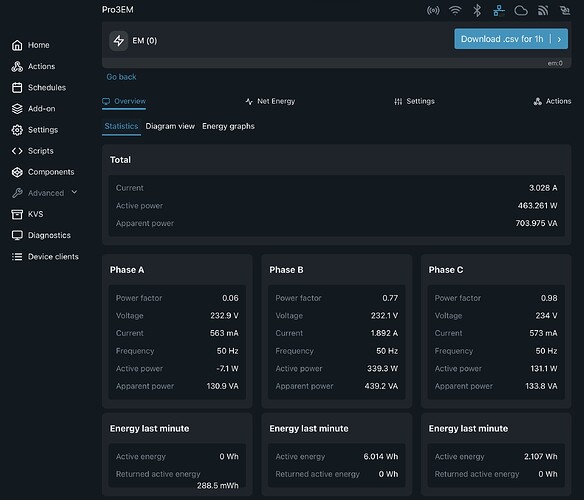Open the Actions tab at right
The width and height of the screenshot is (584, 500).
(x=553, y=101)
